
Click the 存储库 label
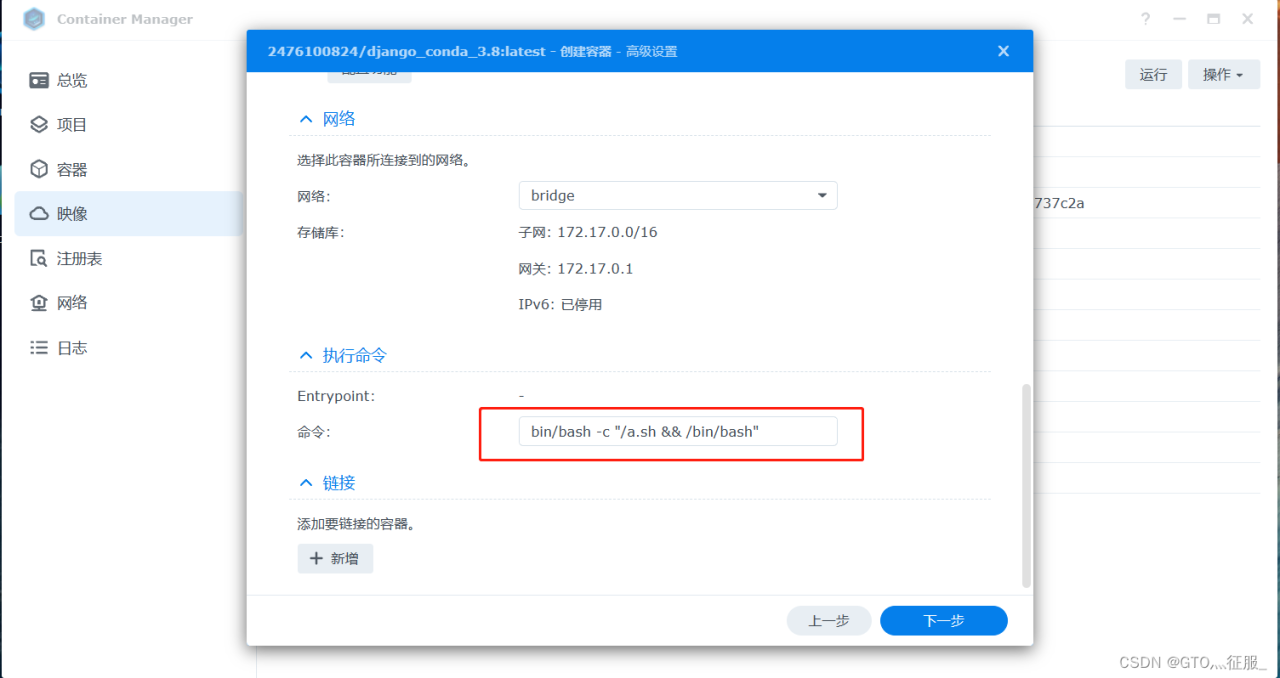pyautogui.click(x=320, y=232)
